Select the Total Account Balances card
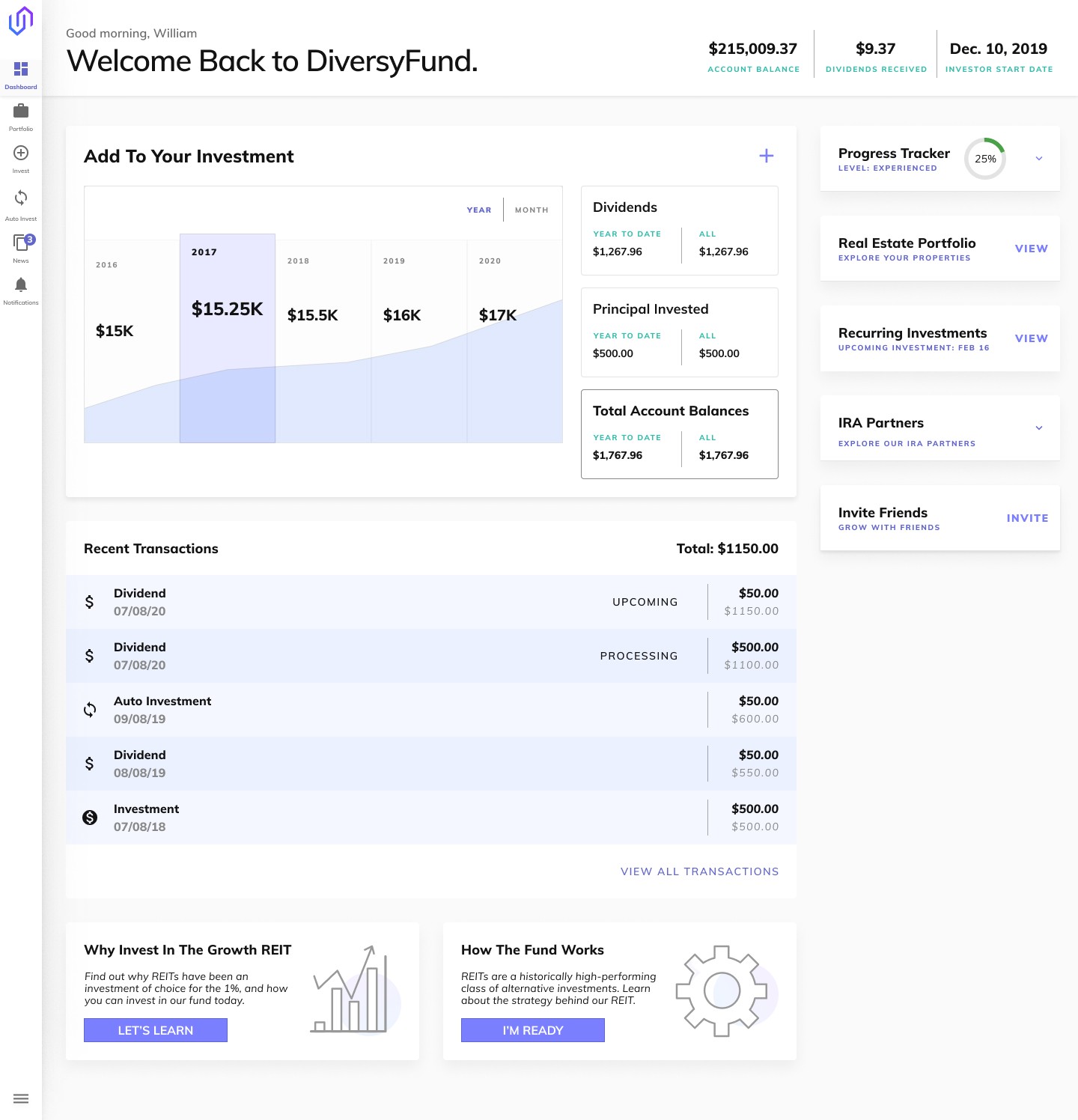The width and height of the screenshot is (1078, 1120). click(680, 434)
